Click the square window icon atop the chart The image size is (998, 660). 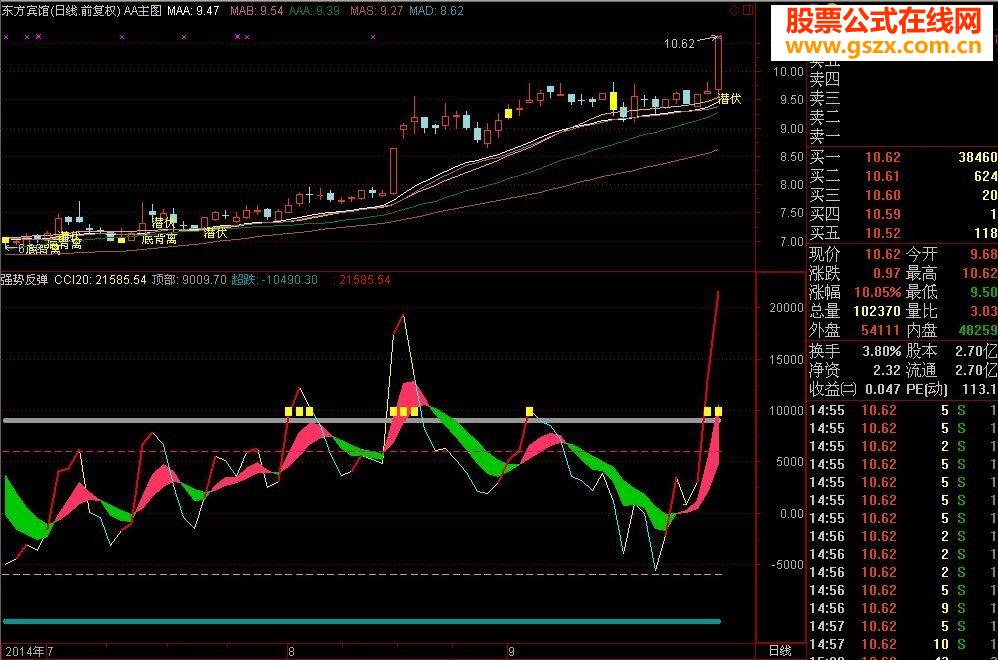(x=748, y=10)
